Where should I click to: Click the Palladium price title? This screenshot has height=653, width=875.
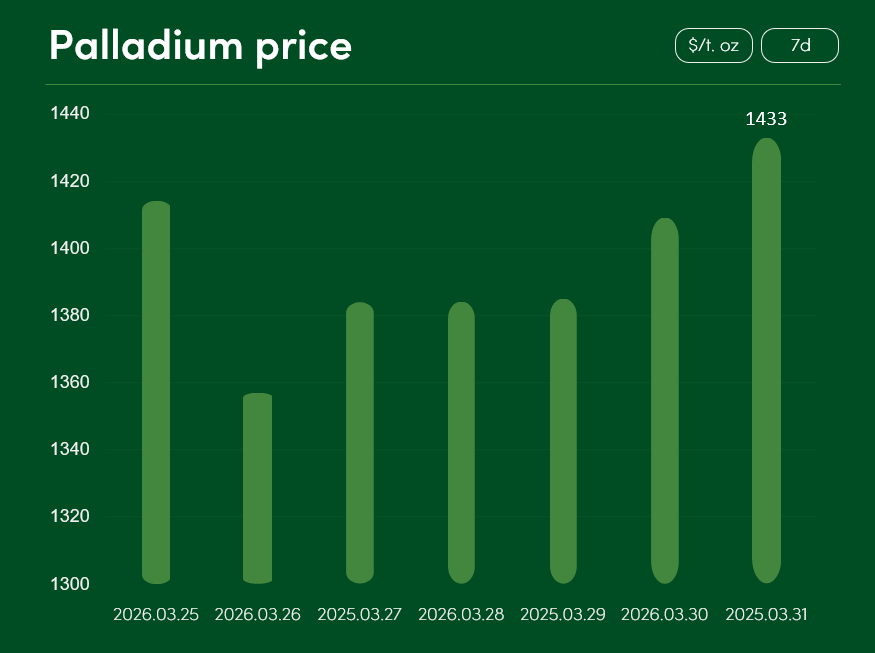pos(200,46)
